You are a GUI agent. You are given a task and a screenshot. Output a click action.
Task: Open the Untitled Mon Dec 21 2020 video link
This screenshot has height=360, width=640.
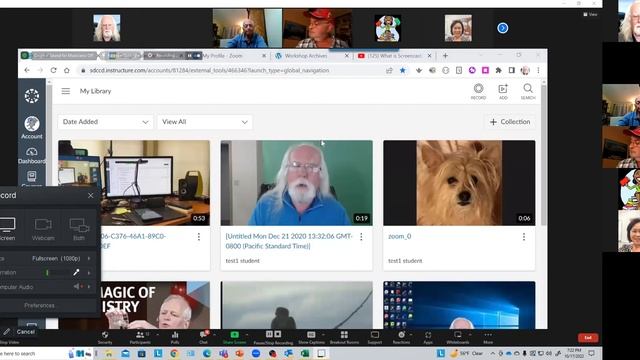click(x=289, y=241)
